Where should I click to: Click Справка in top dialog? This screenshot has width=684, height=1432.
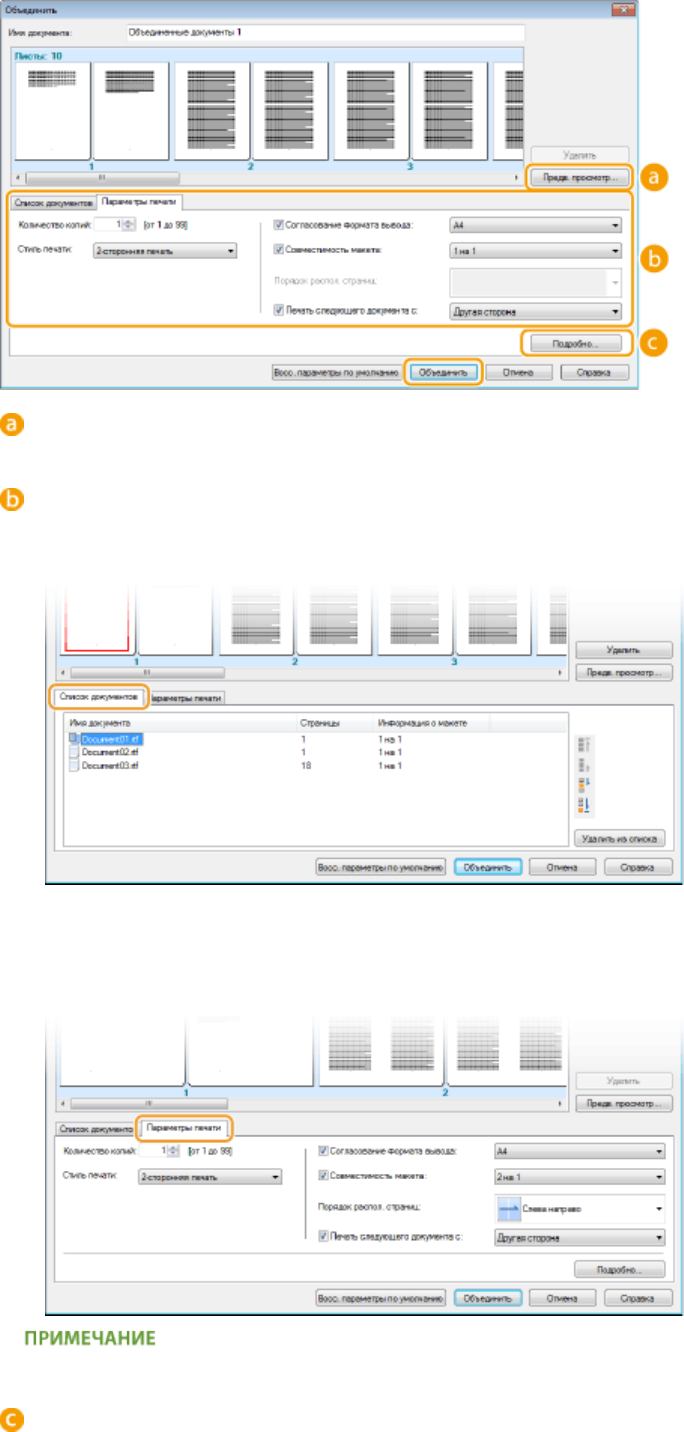595,373
